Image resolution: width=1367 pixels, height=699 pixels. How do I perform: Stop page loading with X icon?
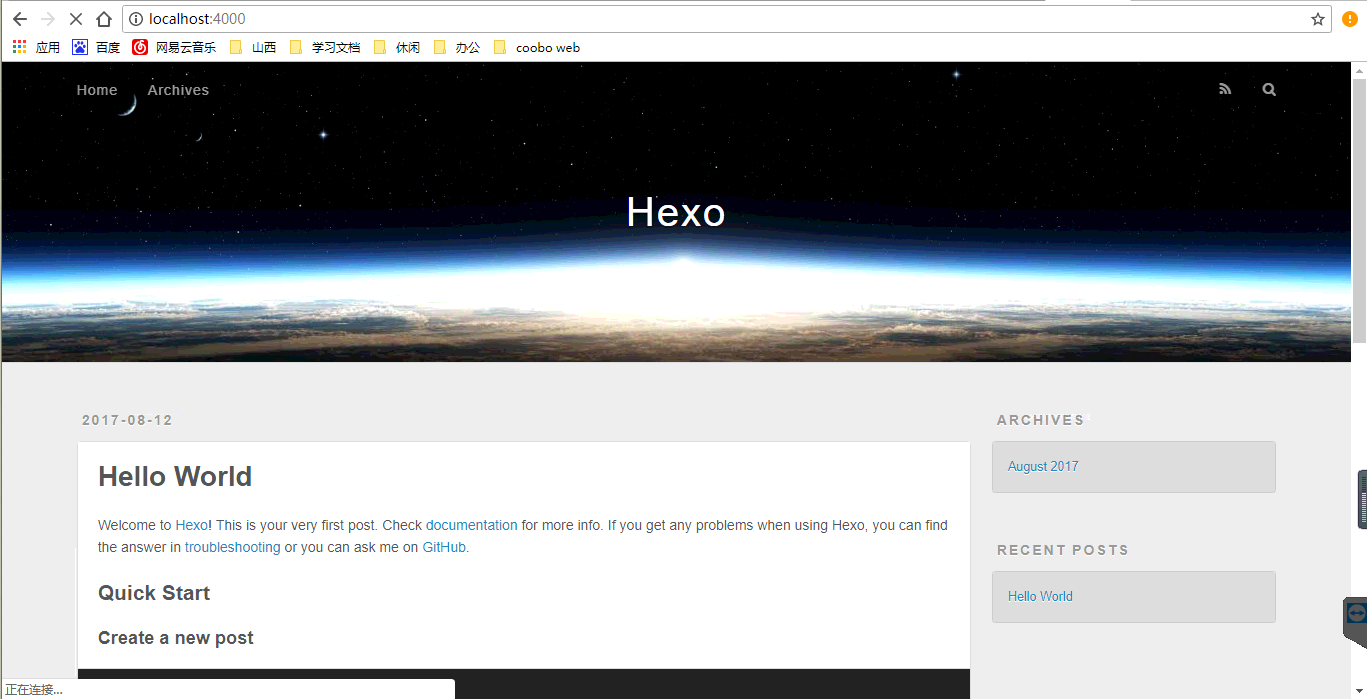point(75,19)
